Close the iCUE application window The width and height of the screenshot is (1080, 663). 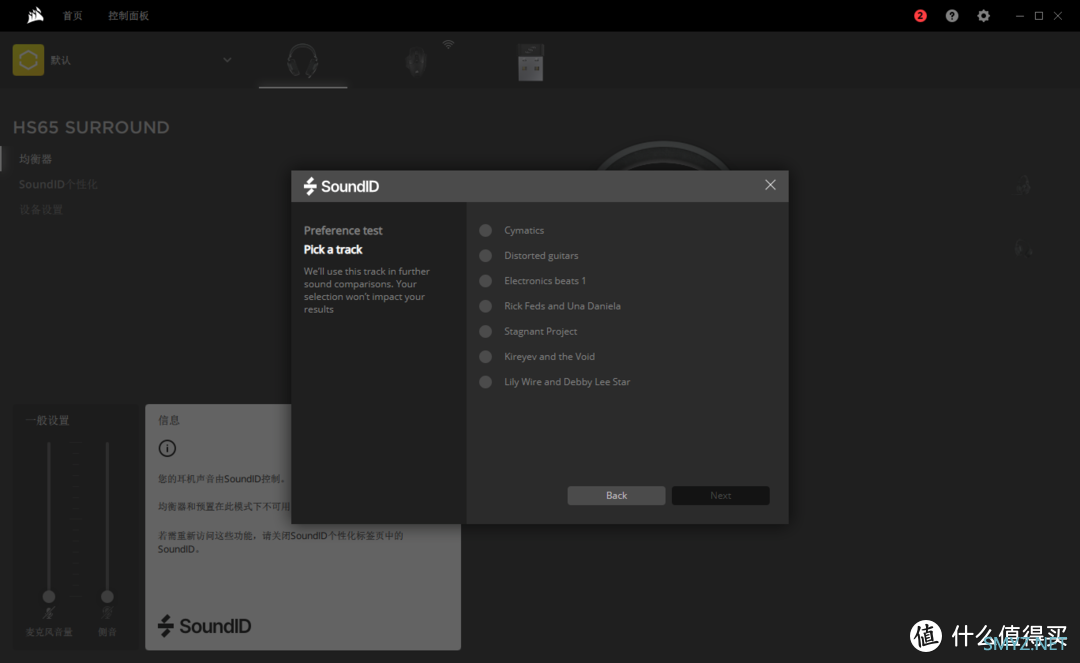tap(1058, 16)
